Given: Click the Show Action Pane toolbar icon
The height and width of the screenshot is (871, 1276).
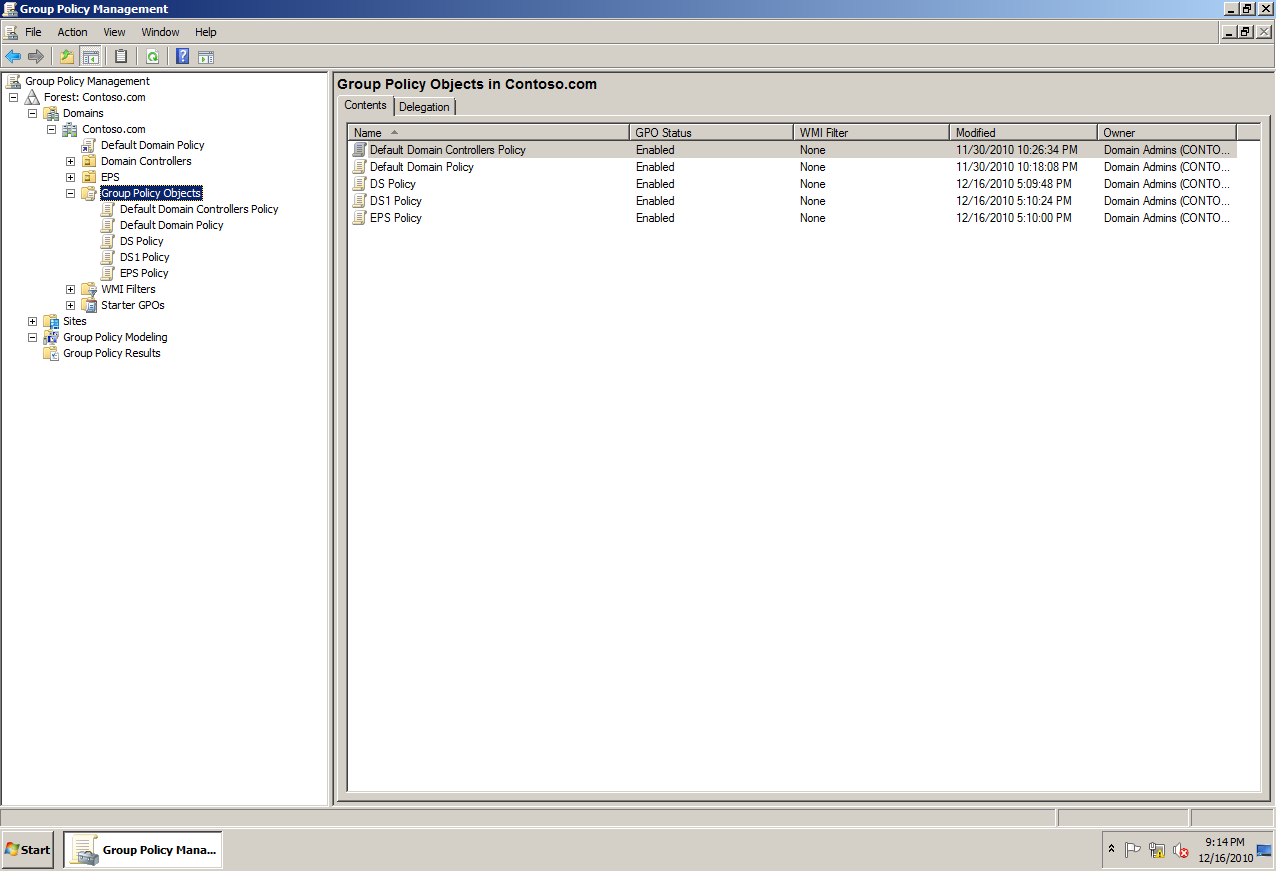Looking at the screenshot, I should tap(207, 56).
